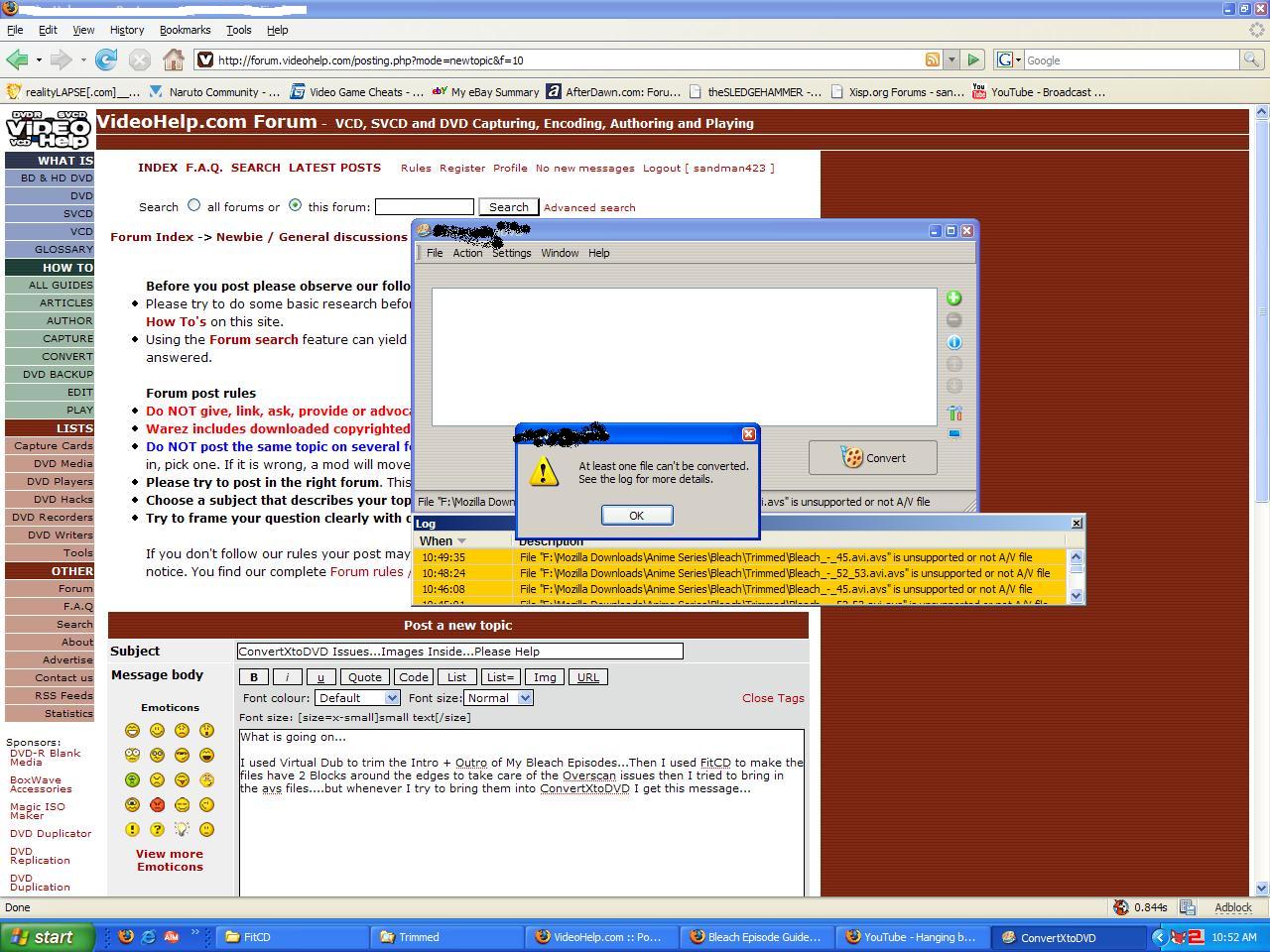Viewport: 1270px width, 952px height.
Task: Click the small blue monitor icon in ConvertXtoDVD
Action: 953,433
